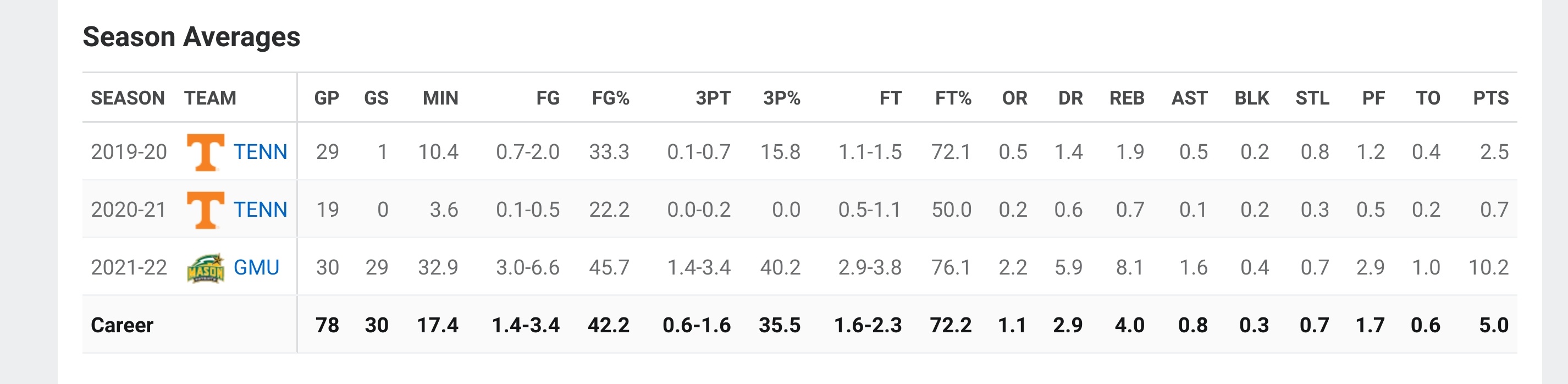This screenshot has height=384, width=1568.
Task: Click the SEASON column header
Action: (128, 98)
